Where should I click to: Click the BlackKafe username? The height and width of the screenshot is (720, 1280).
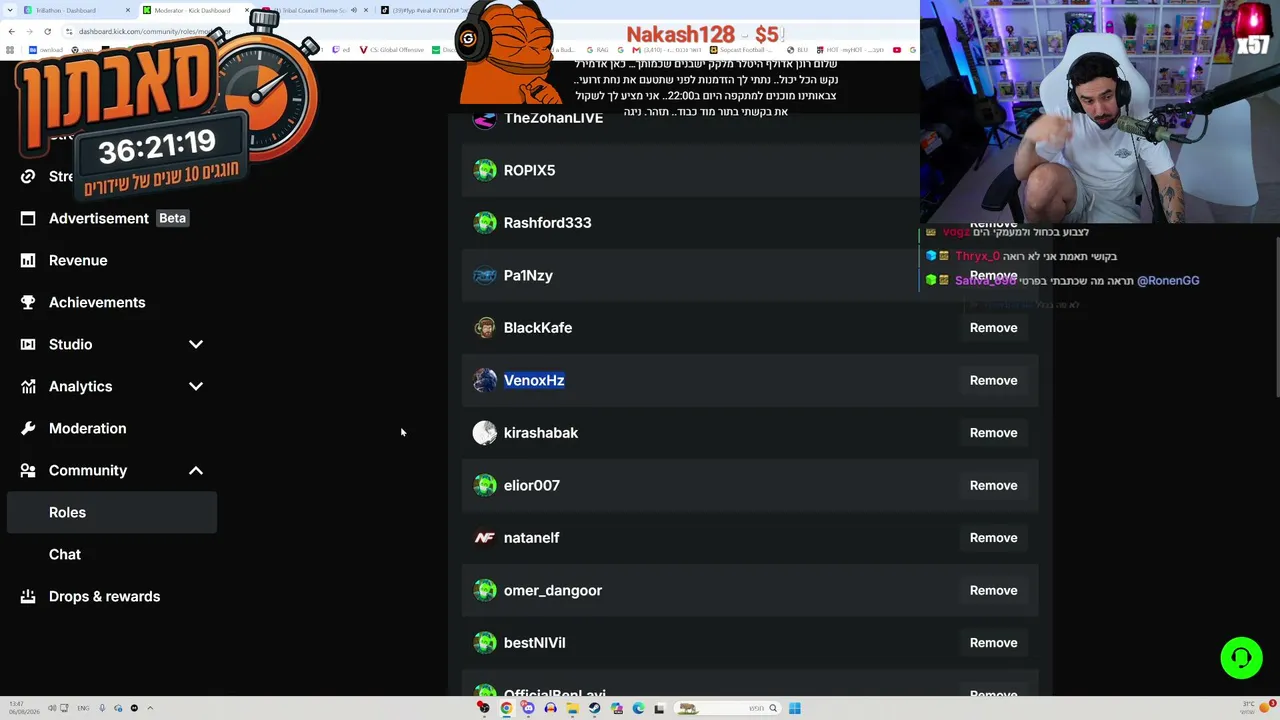click(x=538, y=328)
